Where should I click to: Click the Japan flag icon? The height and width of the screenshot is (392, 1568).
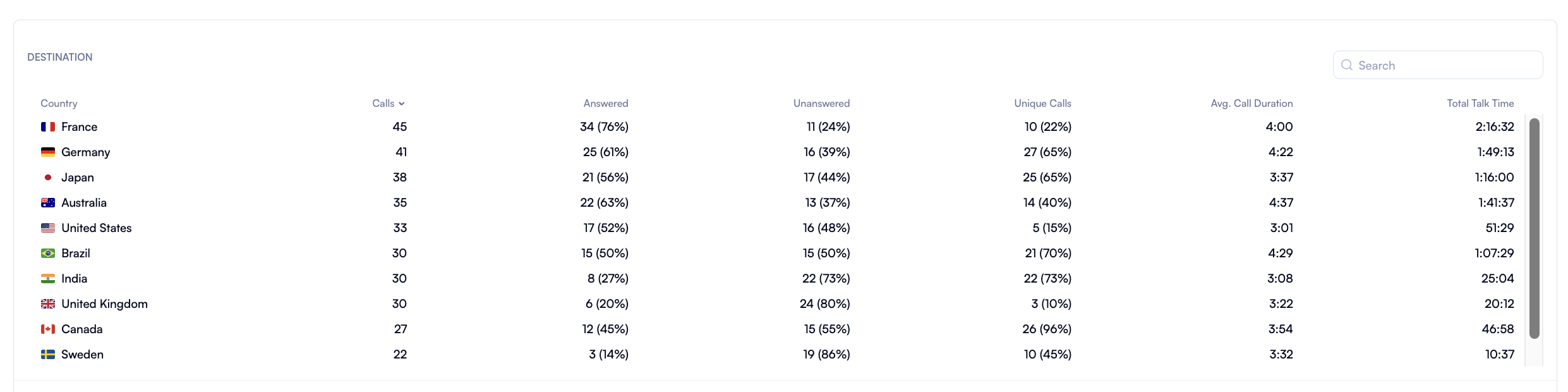tap(48, 178)
